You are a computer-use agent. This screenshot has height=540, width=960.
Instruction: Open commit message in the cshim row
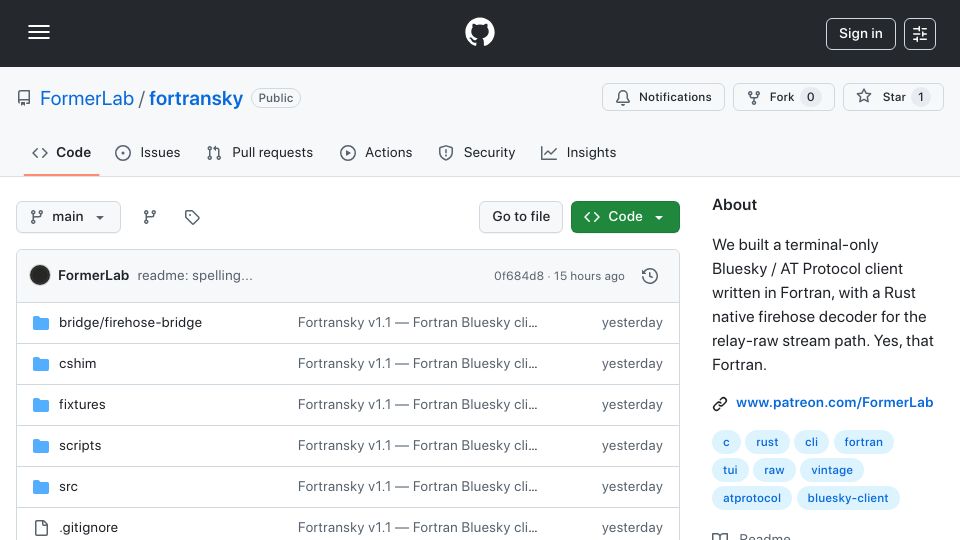418,364
